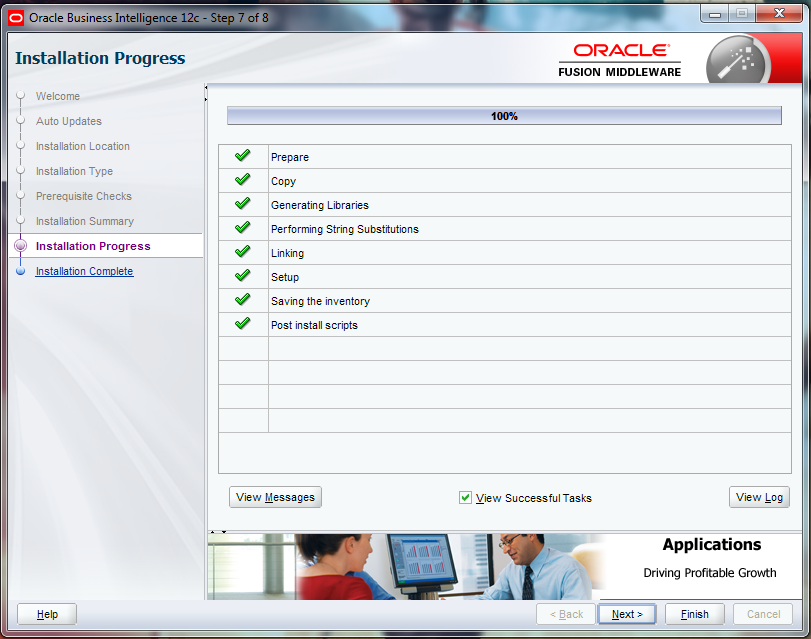This screenshot has width=811, height=639.
Task: Click Saving the inventory text
Action: pos(321,301)
